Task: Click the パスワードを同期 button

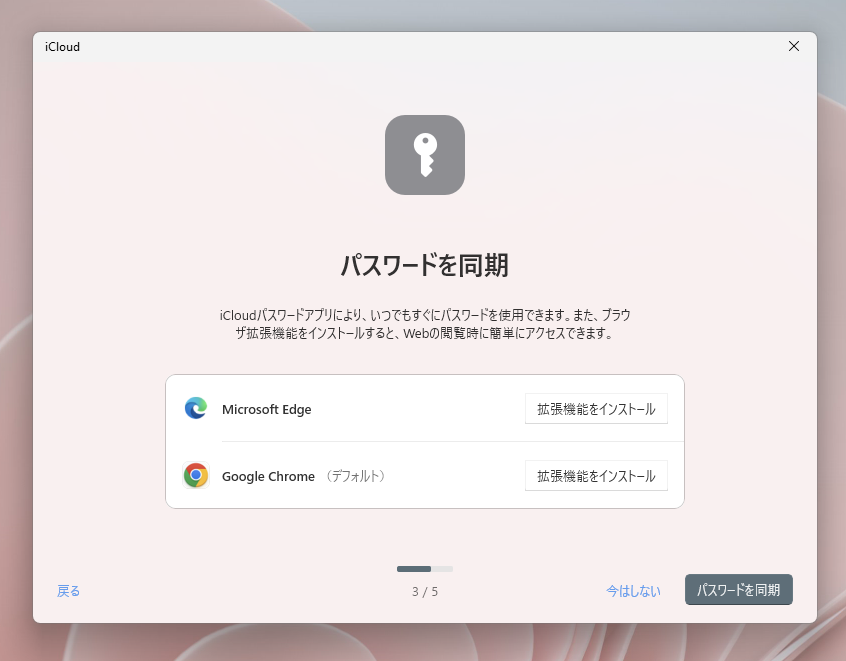Action: 739,590
